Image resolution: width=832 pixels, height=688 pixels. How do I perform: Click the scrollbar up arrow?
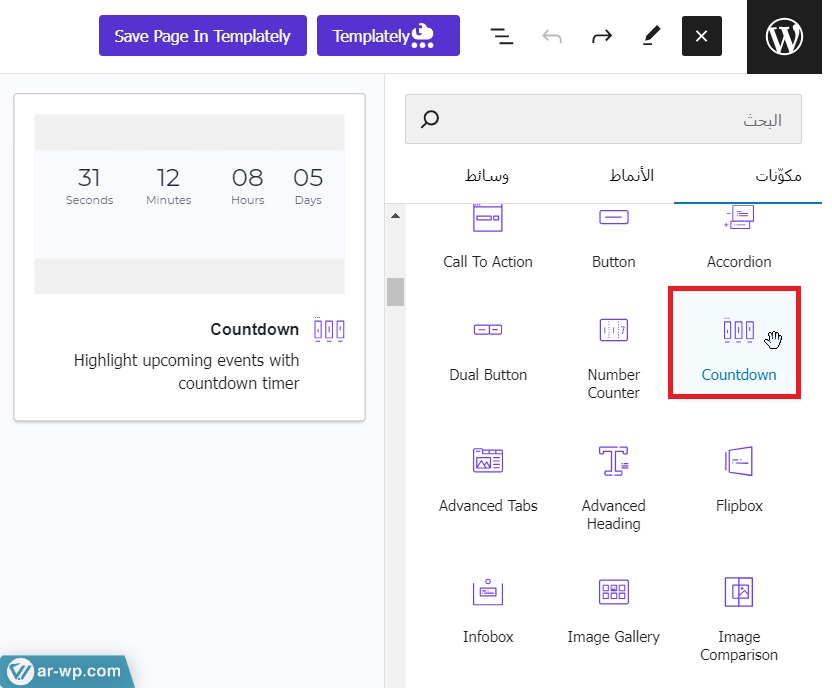[395, 216]
